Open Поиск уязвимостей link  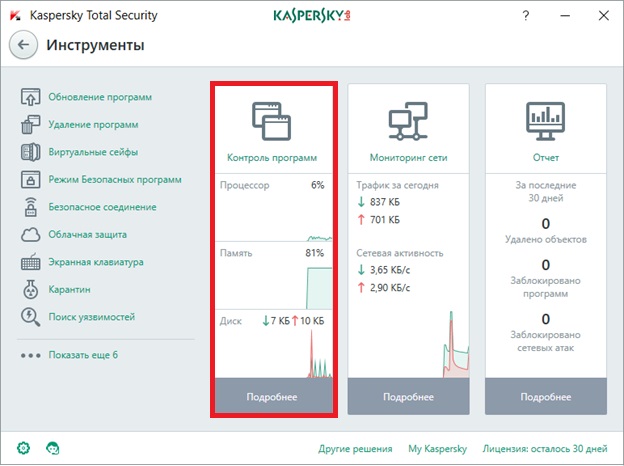92,317
